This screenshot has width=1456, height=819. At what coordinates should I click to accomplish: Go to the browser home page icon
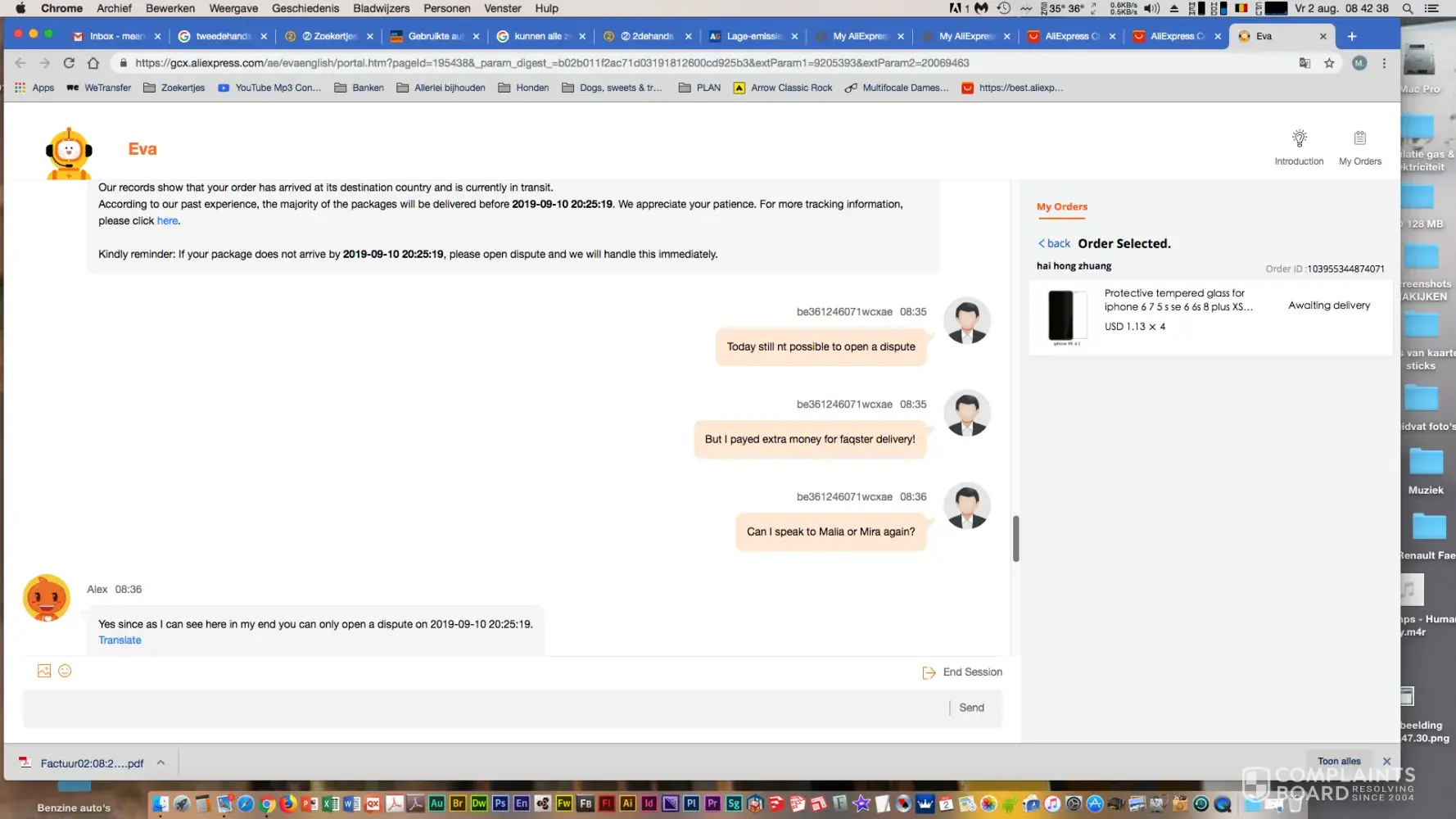click(93, 63)
